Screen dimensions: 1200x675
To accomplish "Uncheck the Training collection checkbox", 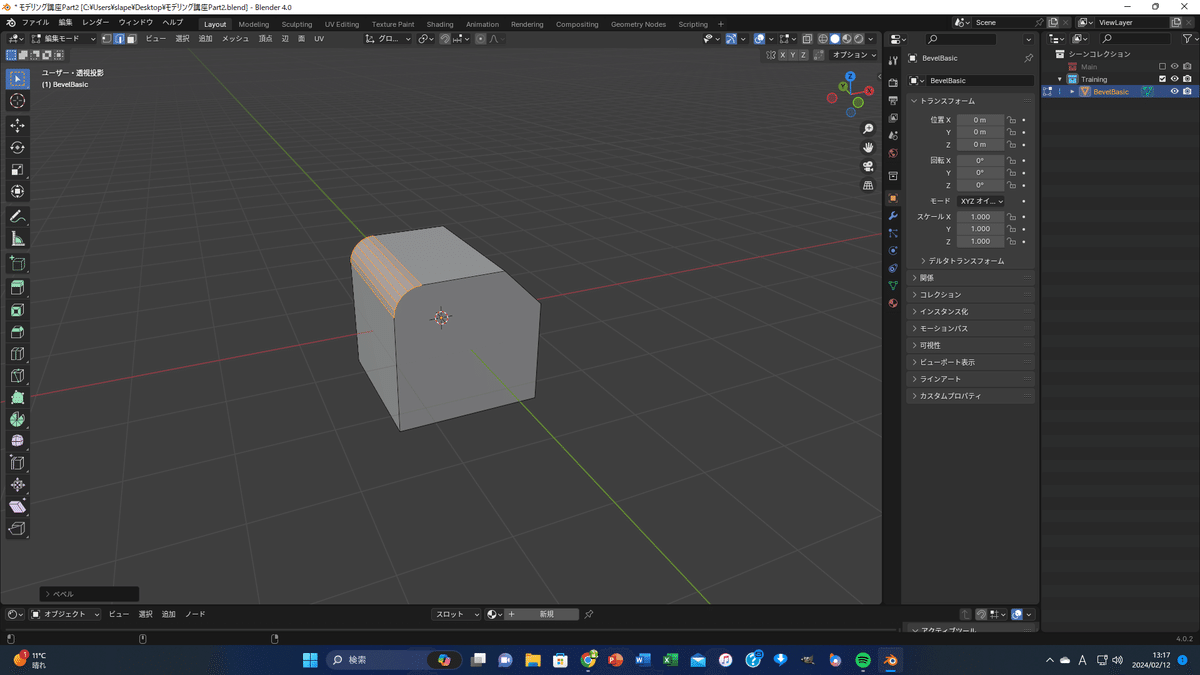I will point(1162,79).
